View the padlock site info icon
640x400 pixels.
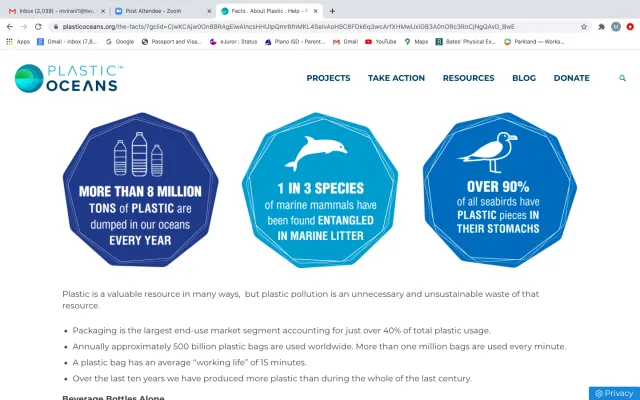coord(56,27)
